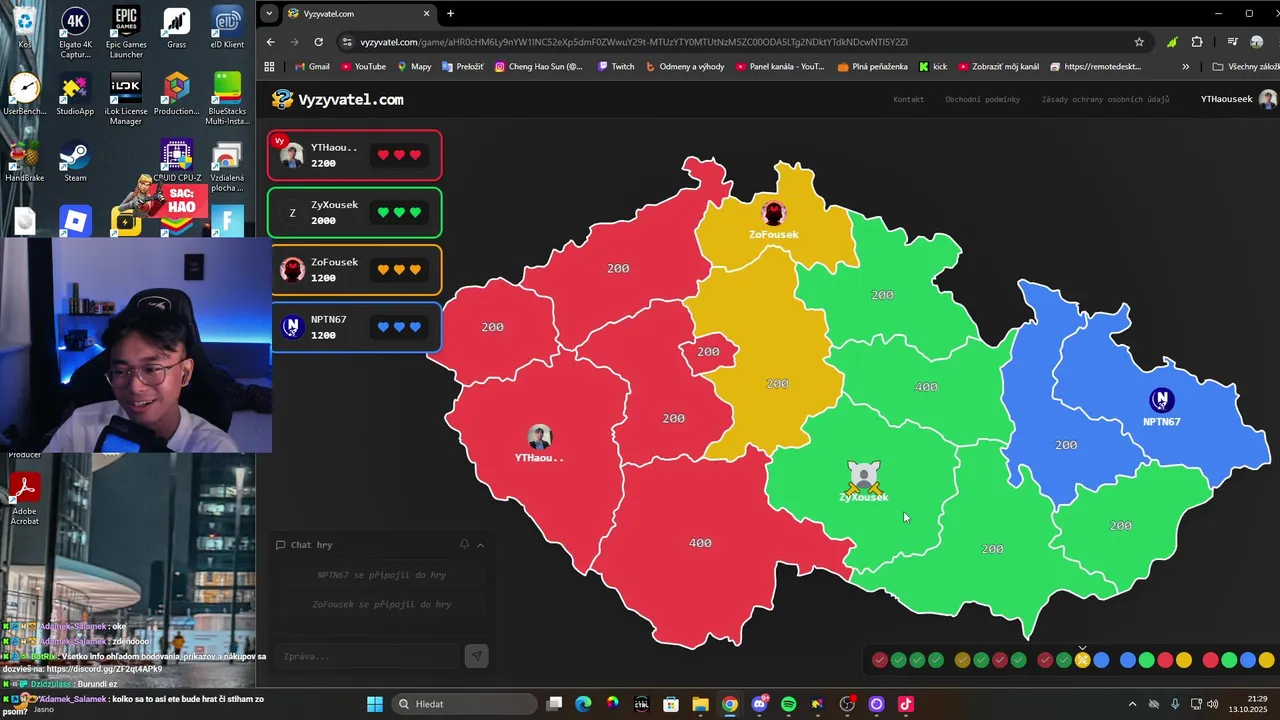Show hidden system tray icons
This screenshot has width=1280, height=720.
pyautogui.click(x=1132, y=704)
